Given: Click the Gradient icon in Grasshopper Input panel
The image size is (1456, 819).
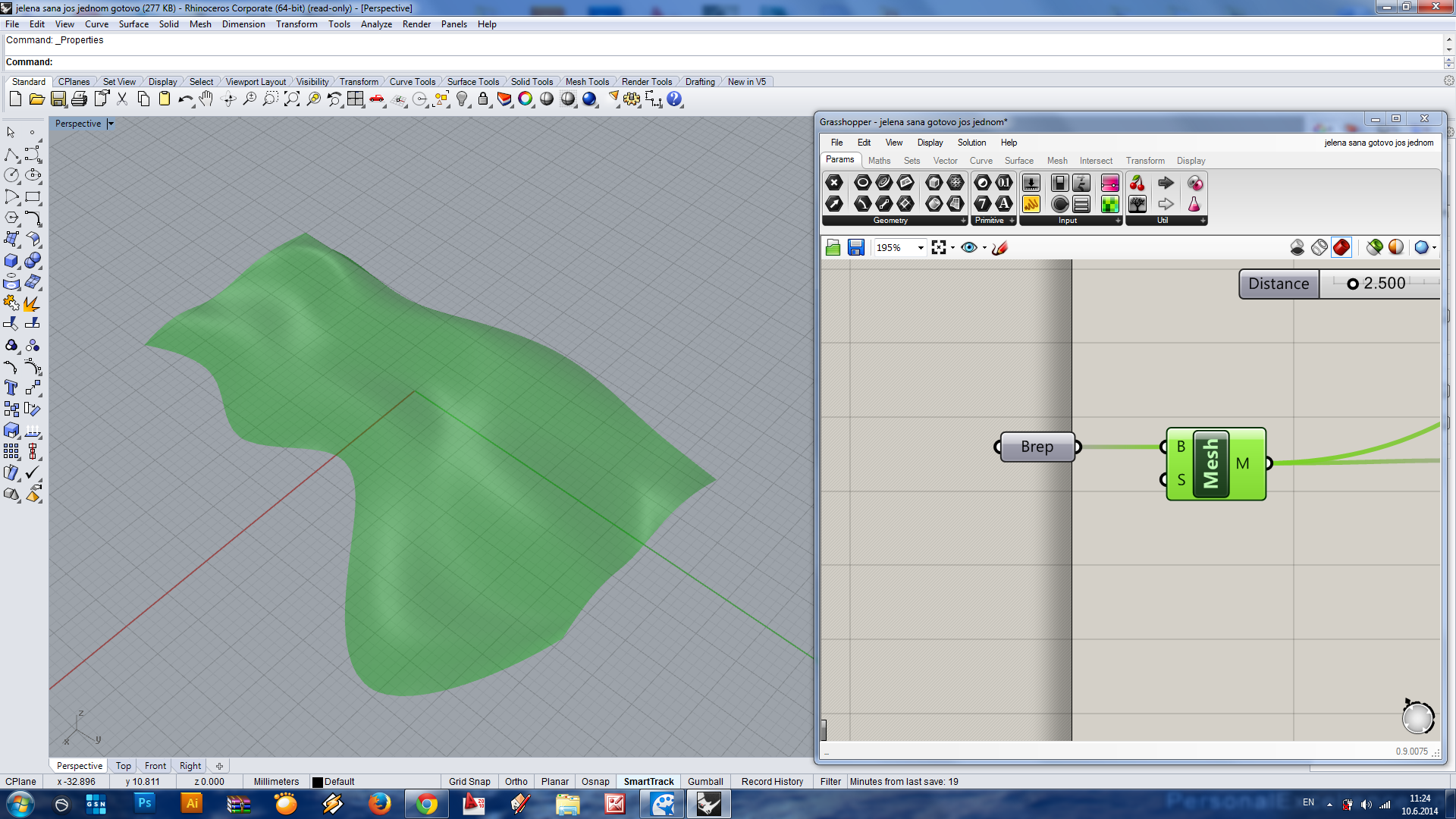Looking at the screenshot, I should pyautogui.click(x=1110, y=183).
